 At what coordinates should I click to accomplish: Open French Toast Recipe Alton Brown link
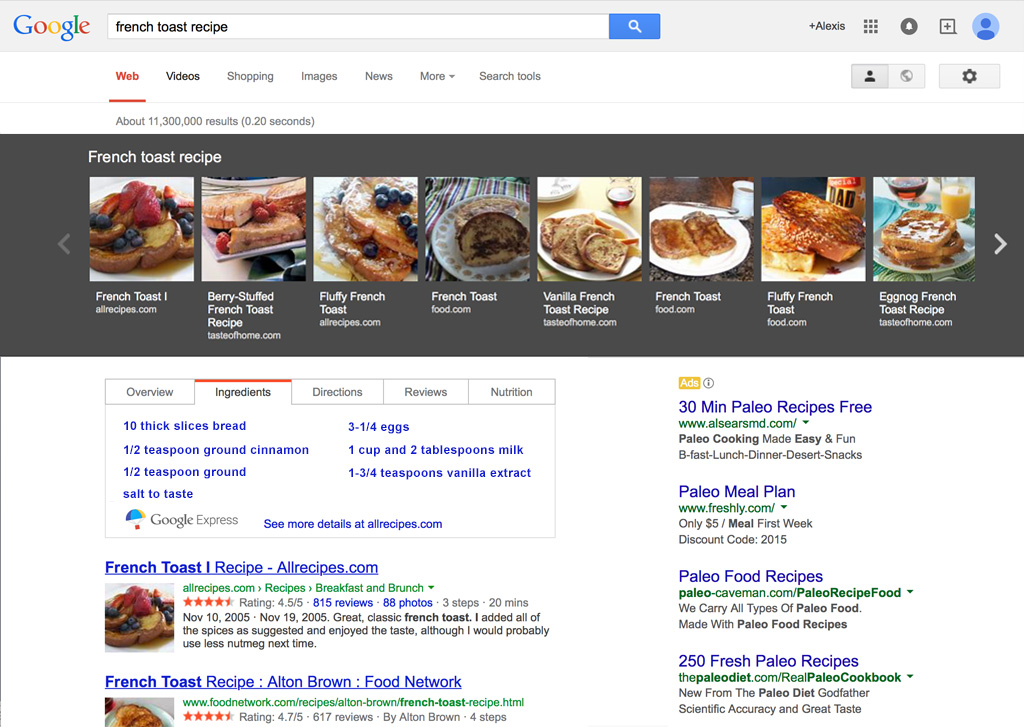click(283, 682)
